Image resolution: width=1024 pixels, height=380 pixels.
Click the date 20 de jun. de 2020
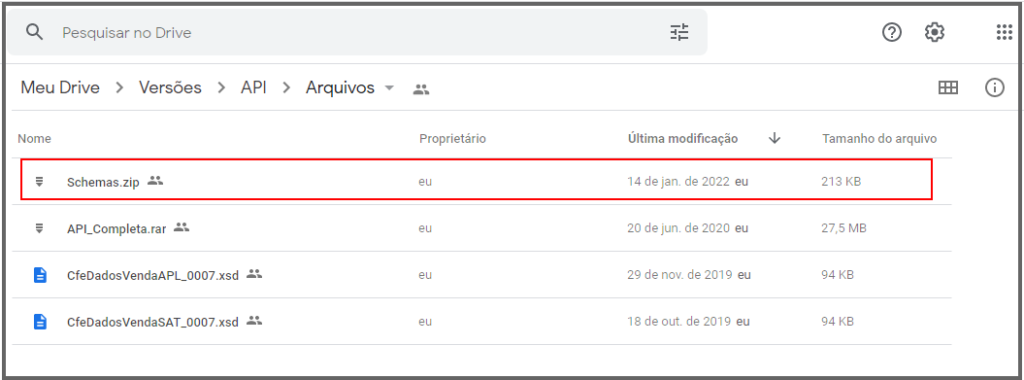pos(678,229)
